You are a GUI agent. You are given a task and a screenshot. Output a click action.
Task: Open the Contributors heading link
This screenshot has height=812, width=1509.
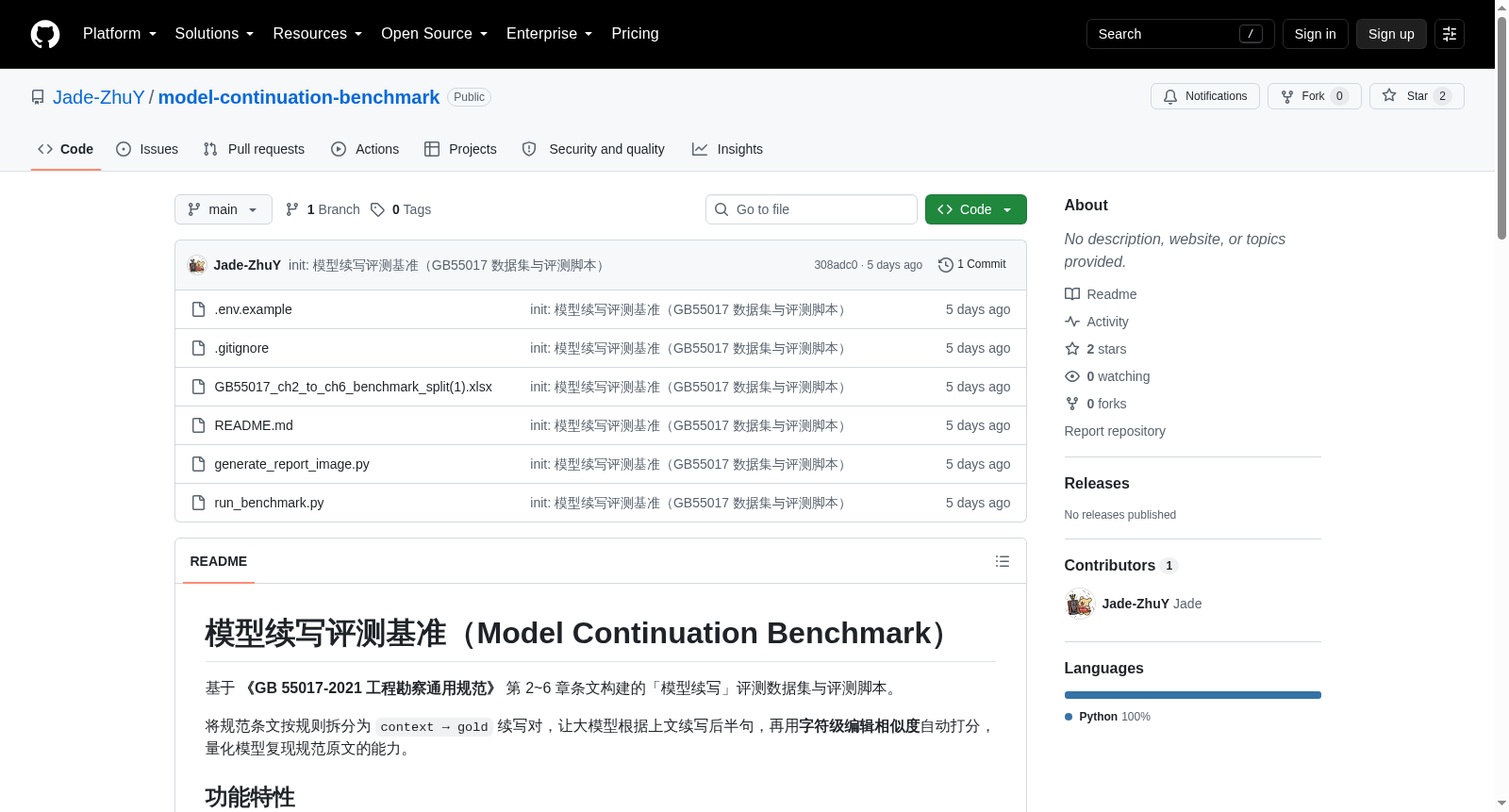click(x=1121, y=565)
